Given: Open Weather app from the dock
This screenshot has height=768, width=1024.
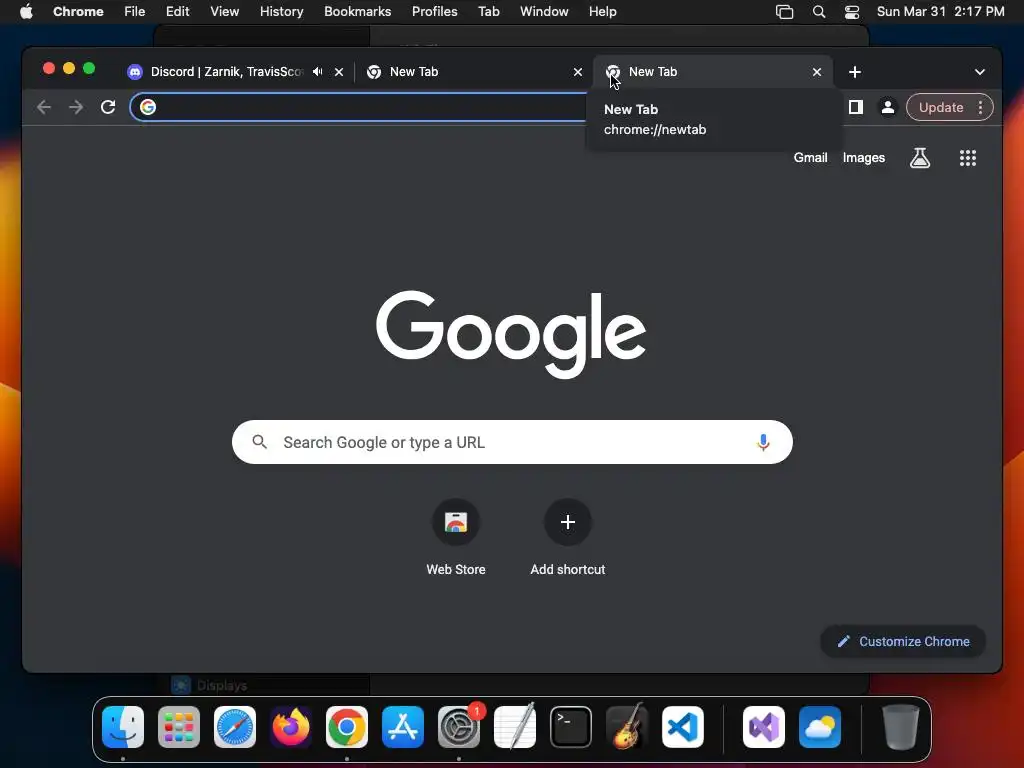Looking at the screenshot, I should click(x=820, y=727).
